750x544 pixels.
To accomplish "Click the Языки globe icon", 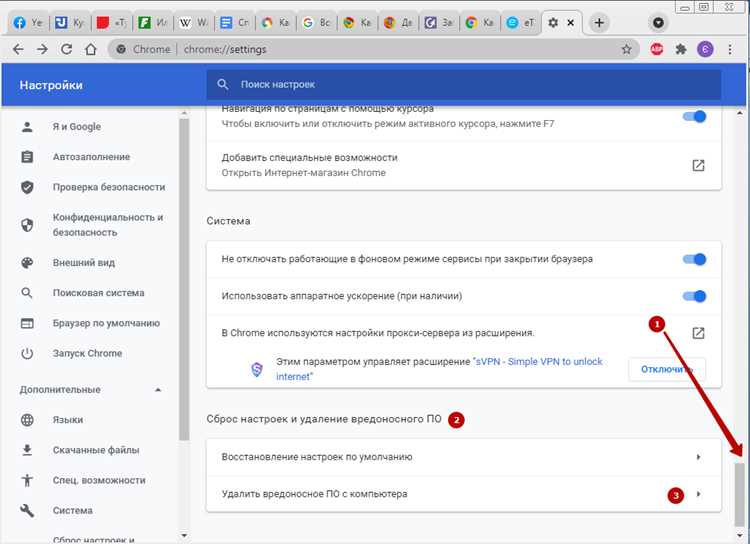I will coord(27,420).
